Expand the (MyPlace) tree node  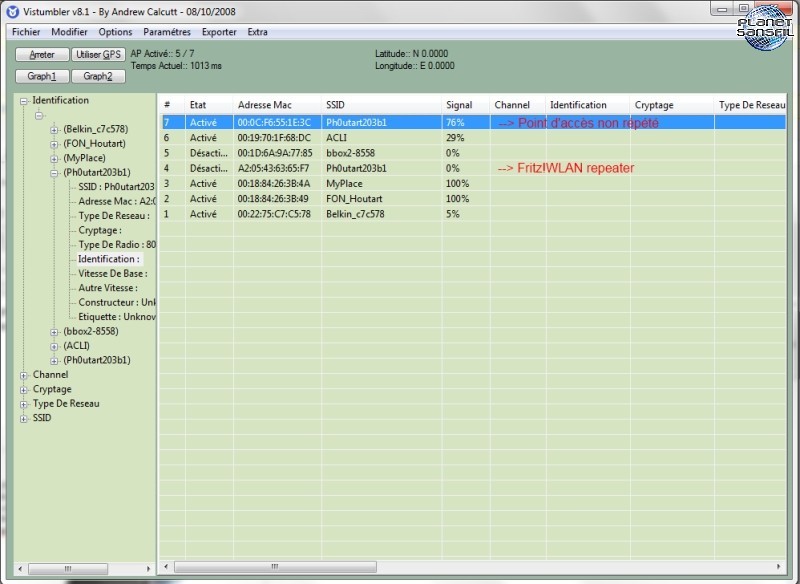click(54, 159)
